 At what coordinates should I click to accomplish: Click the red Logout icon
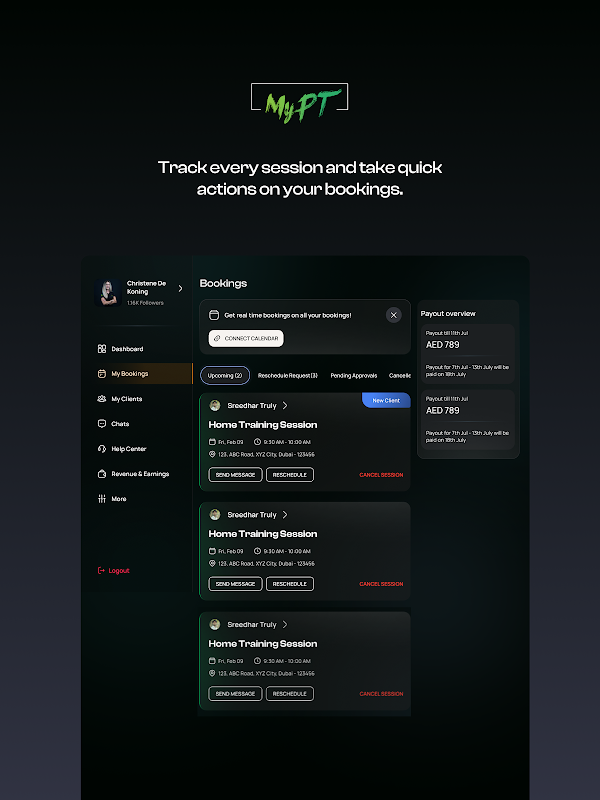point(101,570)
